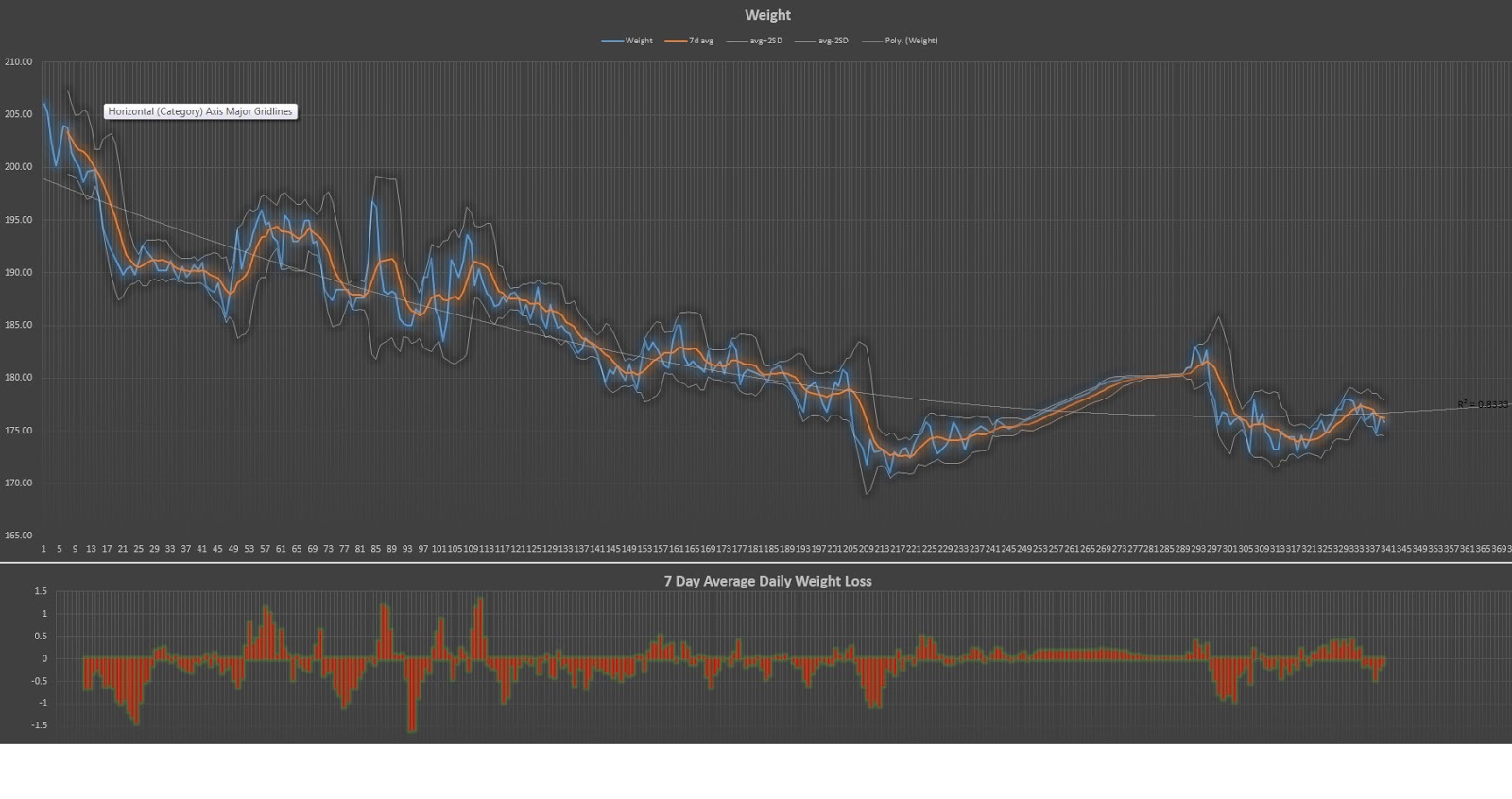Screen dimensions: 1512x799
Task: Select "7 Day Average Daily Weight Loss" chart title
Action: [x=767, y=581]
